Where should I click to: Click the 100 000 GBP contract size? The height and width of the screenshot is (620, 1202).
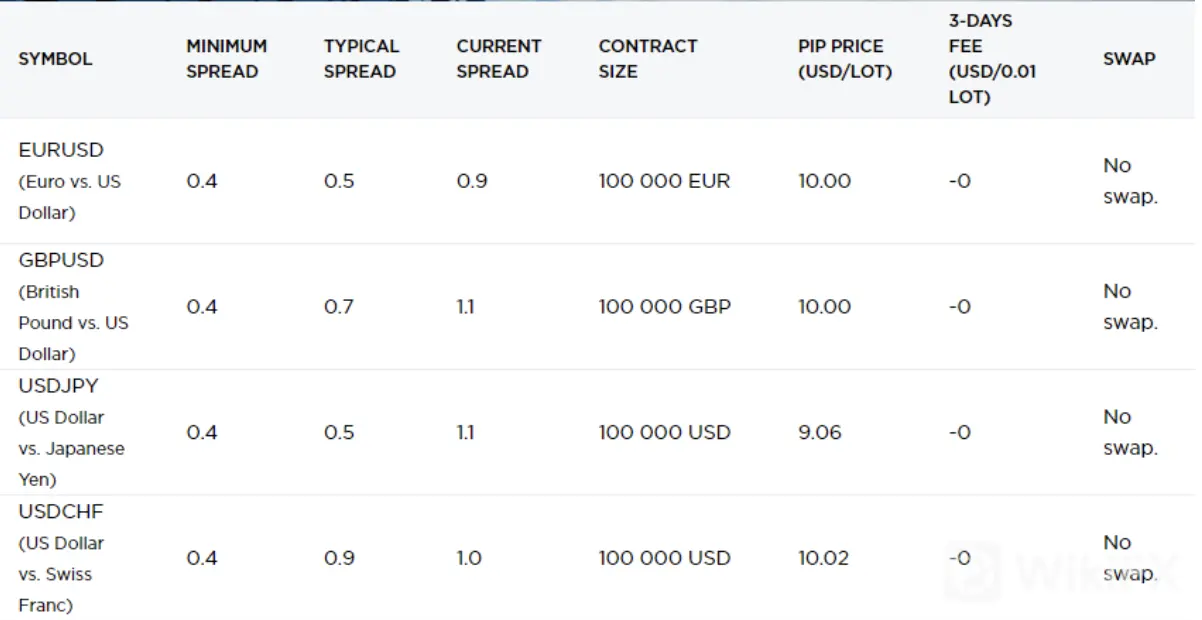[x=665, y=307]
